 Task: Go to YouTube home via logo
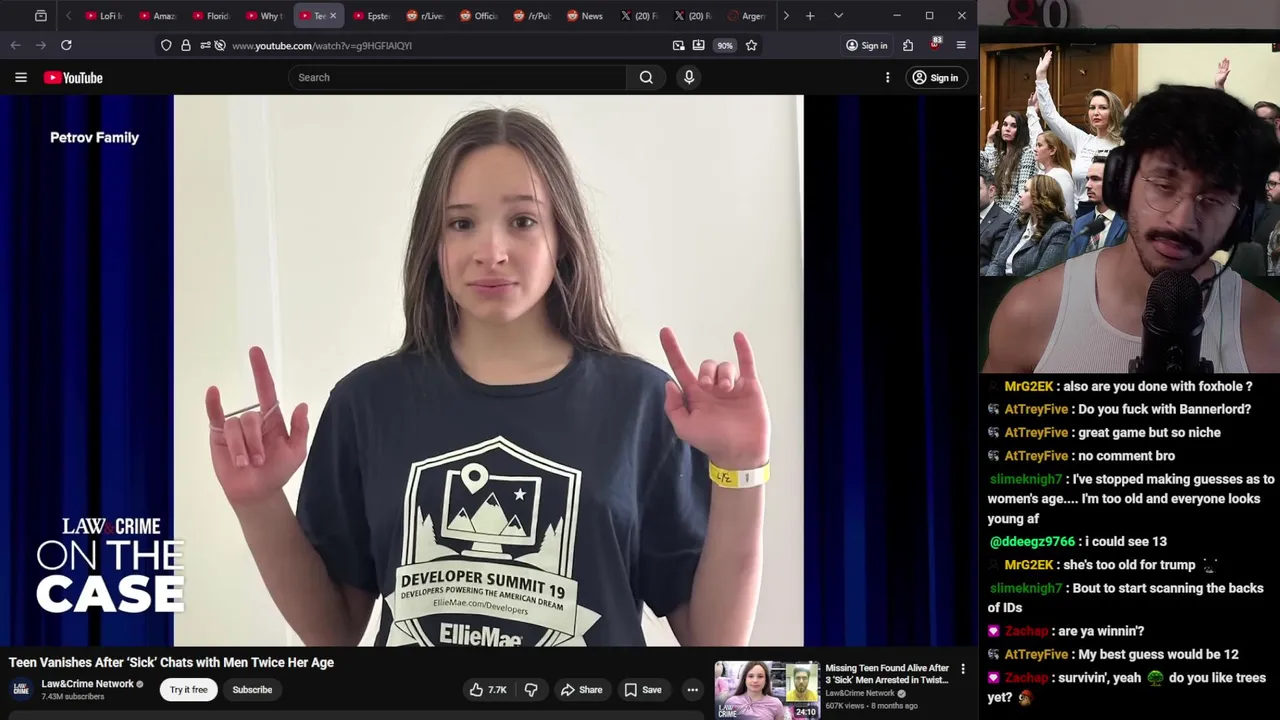[x=73, y=77]
